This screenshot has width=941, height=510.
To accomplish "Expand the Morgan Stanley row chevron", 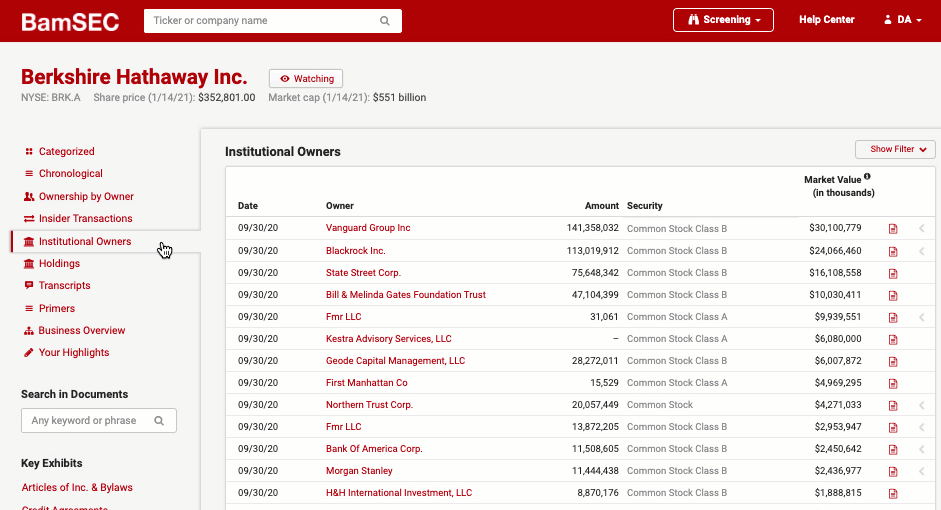I will tap(922, 471).
